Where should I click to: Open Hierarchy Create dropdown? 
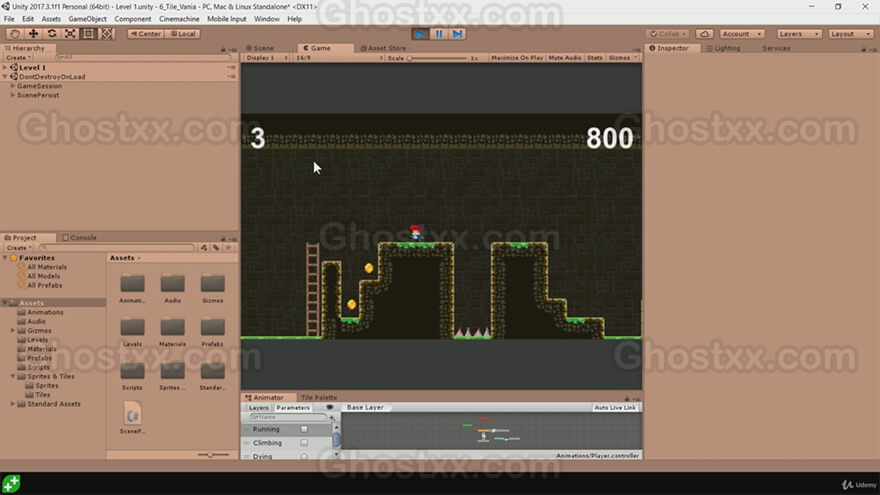(18, 58)
